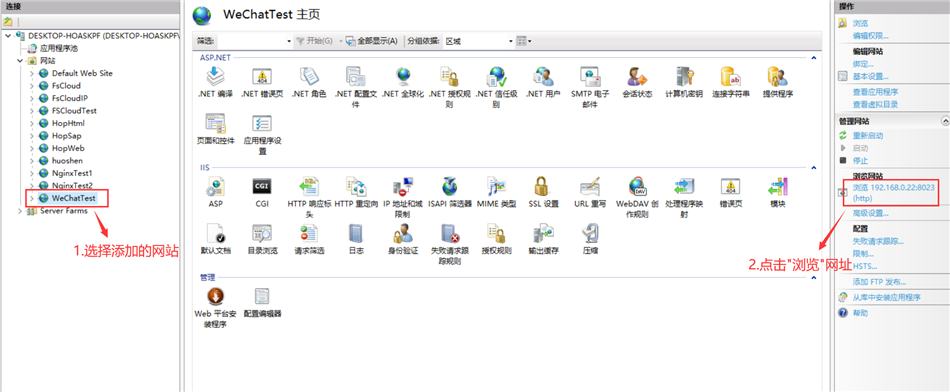The width and height of the screenshot is (950, 392).
Task: Open the 输出缓存 icon
Action: click(x=543, y=233)
